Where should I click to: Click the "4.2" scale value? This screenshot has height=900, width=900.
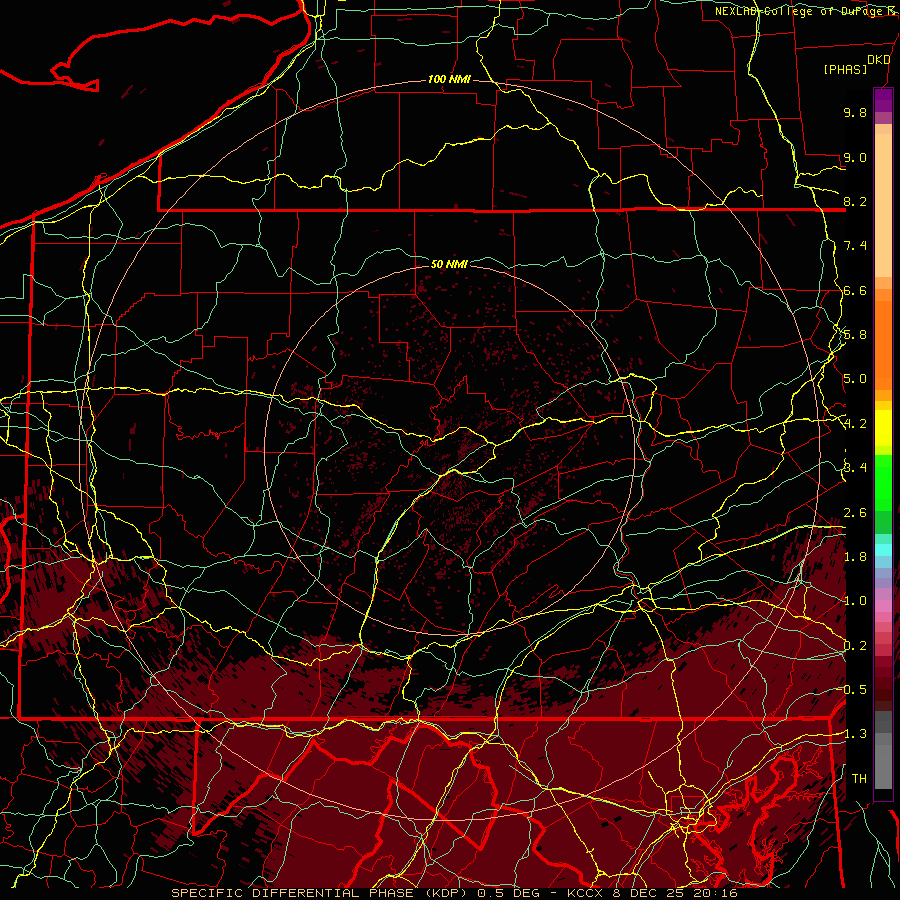(x=856, y=424)
